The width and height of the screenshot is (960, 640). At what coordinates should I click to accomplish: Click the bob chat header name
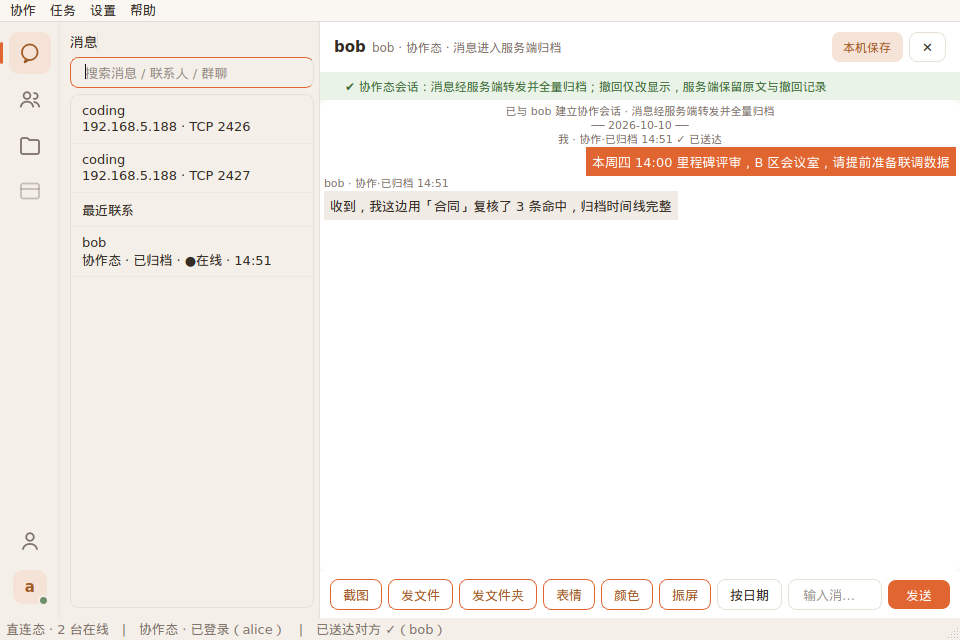tap(350, 47)
